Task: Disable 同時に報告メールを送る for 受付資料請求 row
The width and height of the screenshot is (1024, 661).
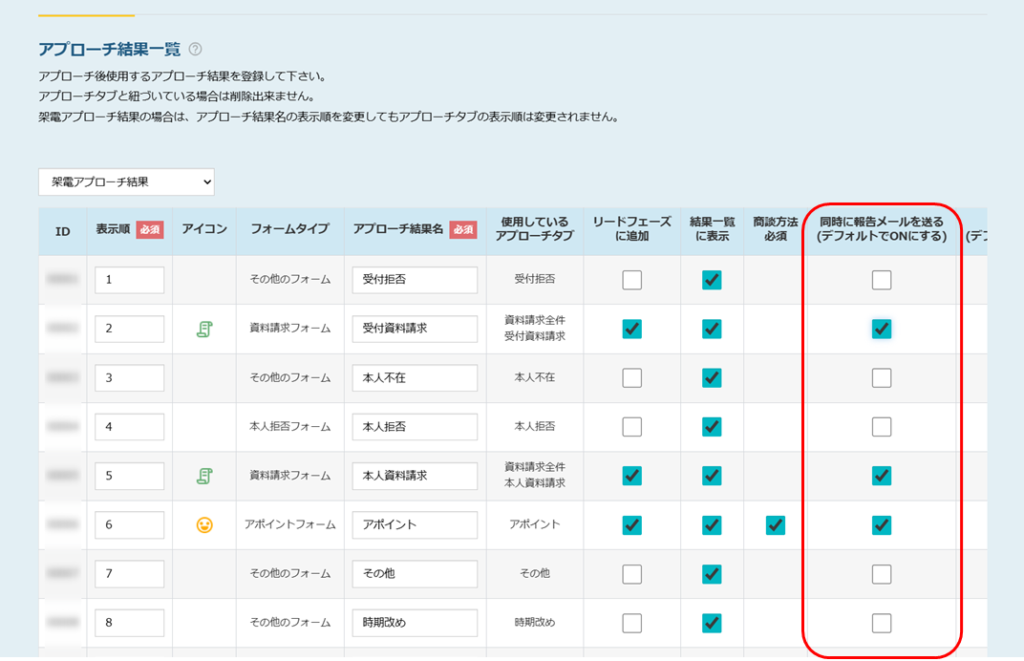Action: tap(881, 329)
